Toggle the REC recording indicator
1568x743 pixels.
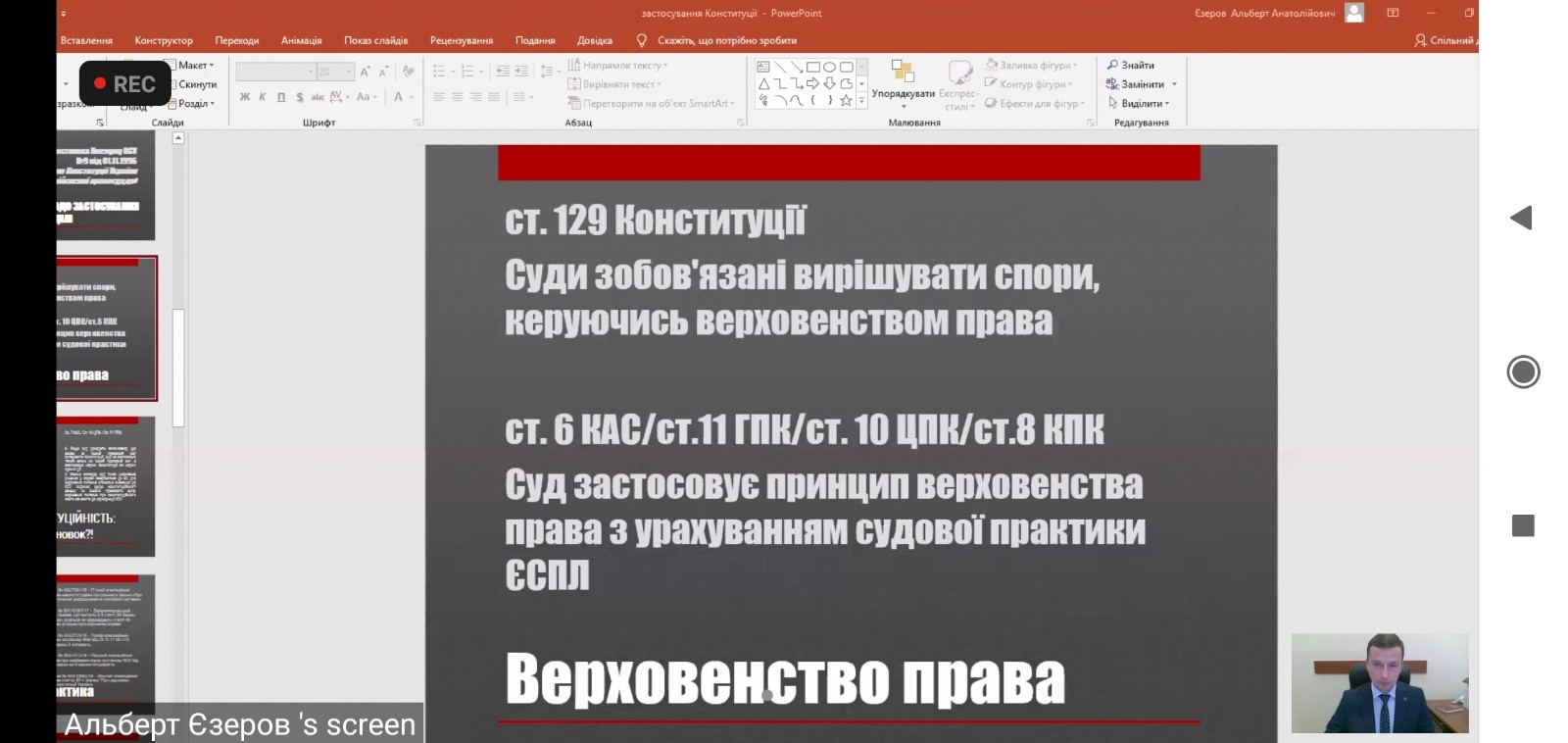pos(125,84)
